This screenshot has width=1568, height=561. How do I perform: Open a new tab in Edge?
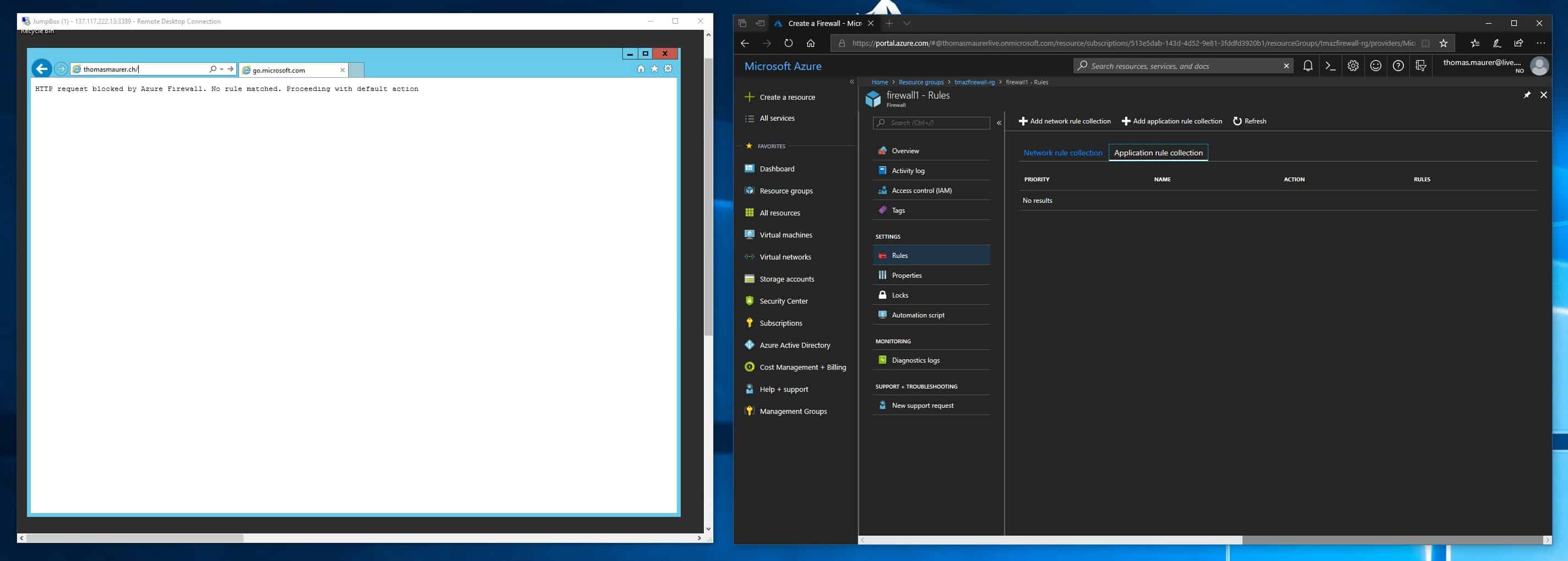[889, 23]
